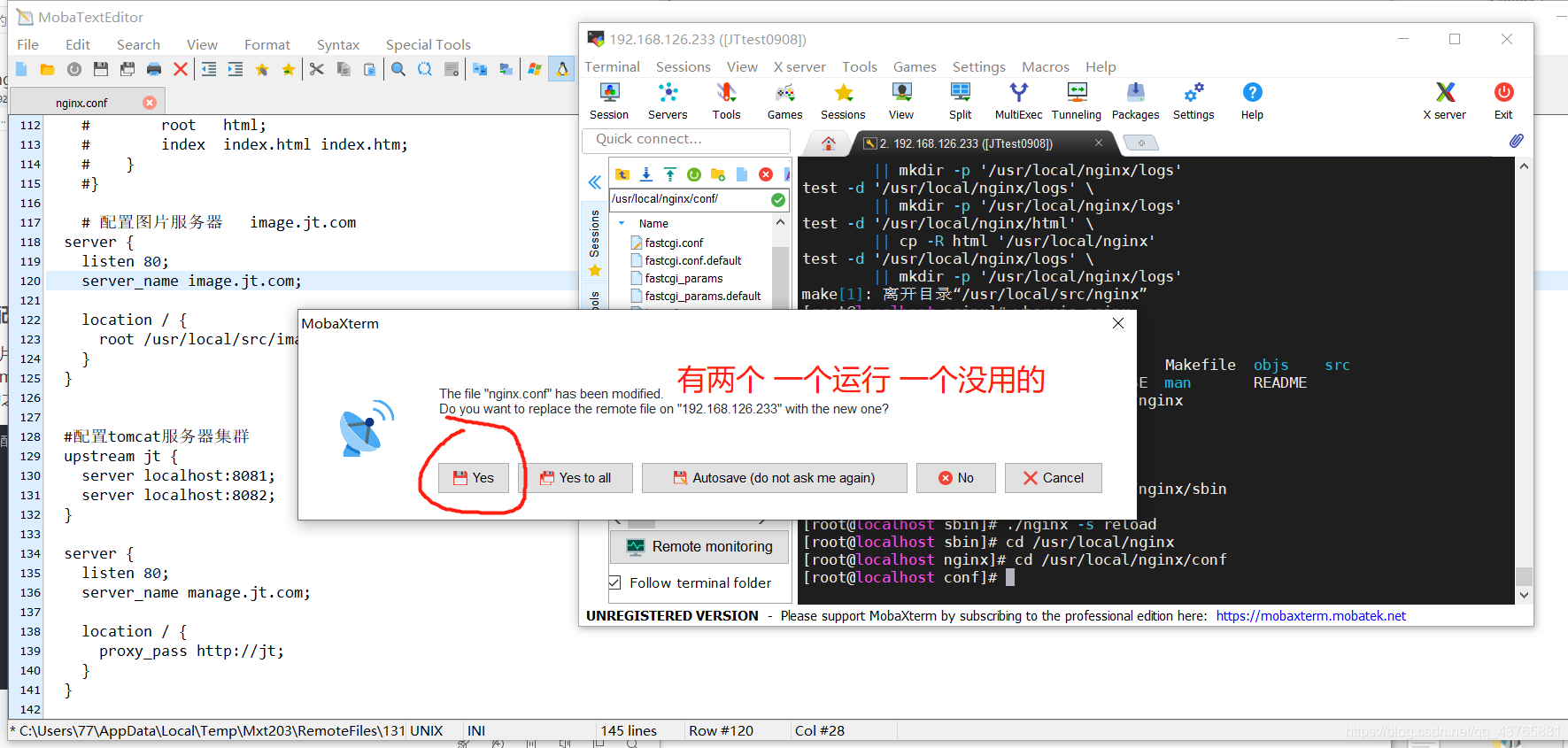The width and height of the screenshot is (1568, 748).
Task: Print the document with the printer icon
Action: coord(154,69)
